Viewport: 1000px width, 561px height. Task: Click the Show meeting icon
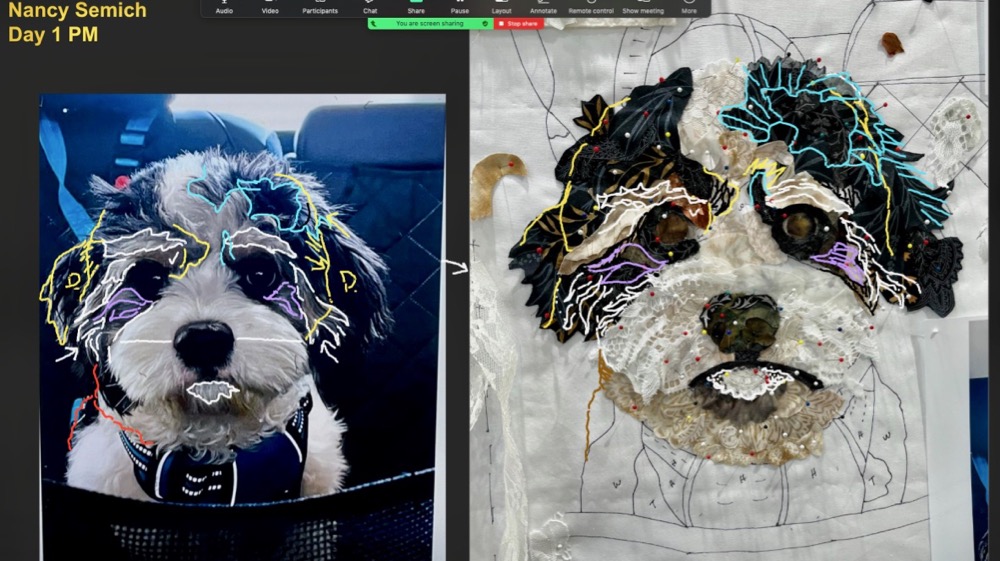coord(643,7)
